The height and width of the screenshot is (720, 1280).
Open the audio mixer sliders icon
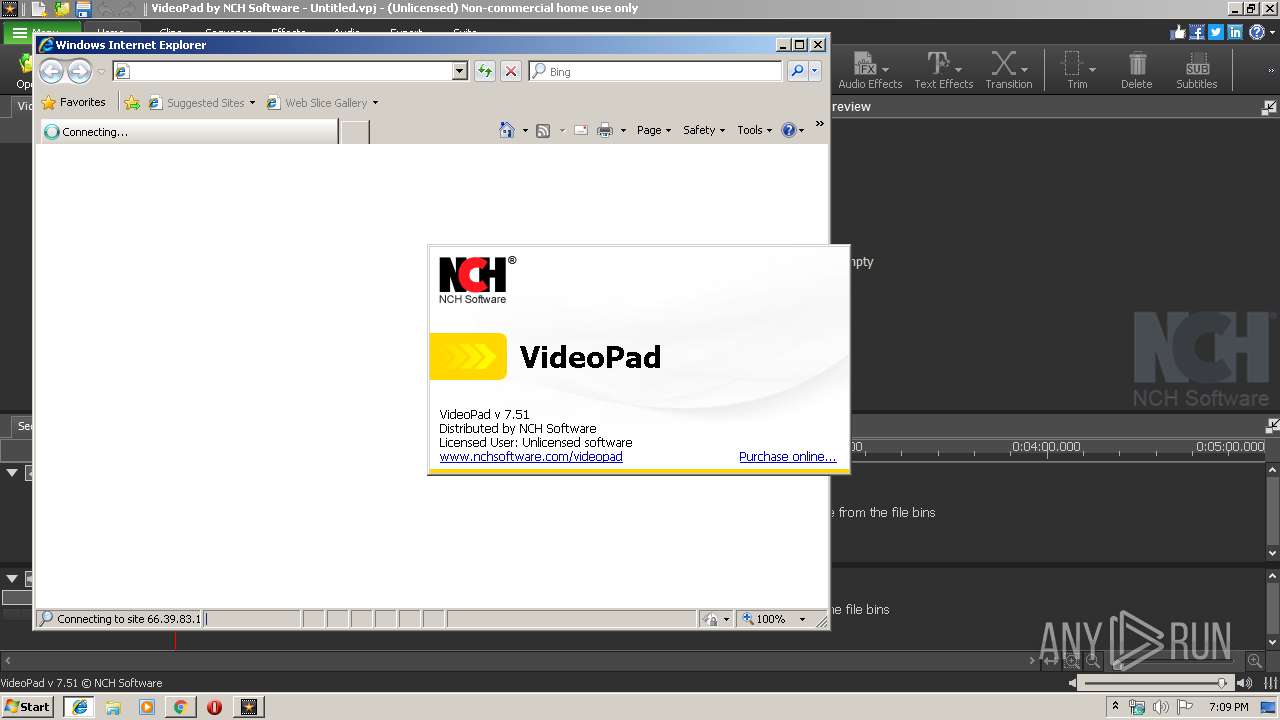coord(1271,683)
